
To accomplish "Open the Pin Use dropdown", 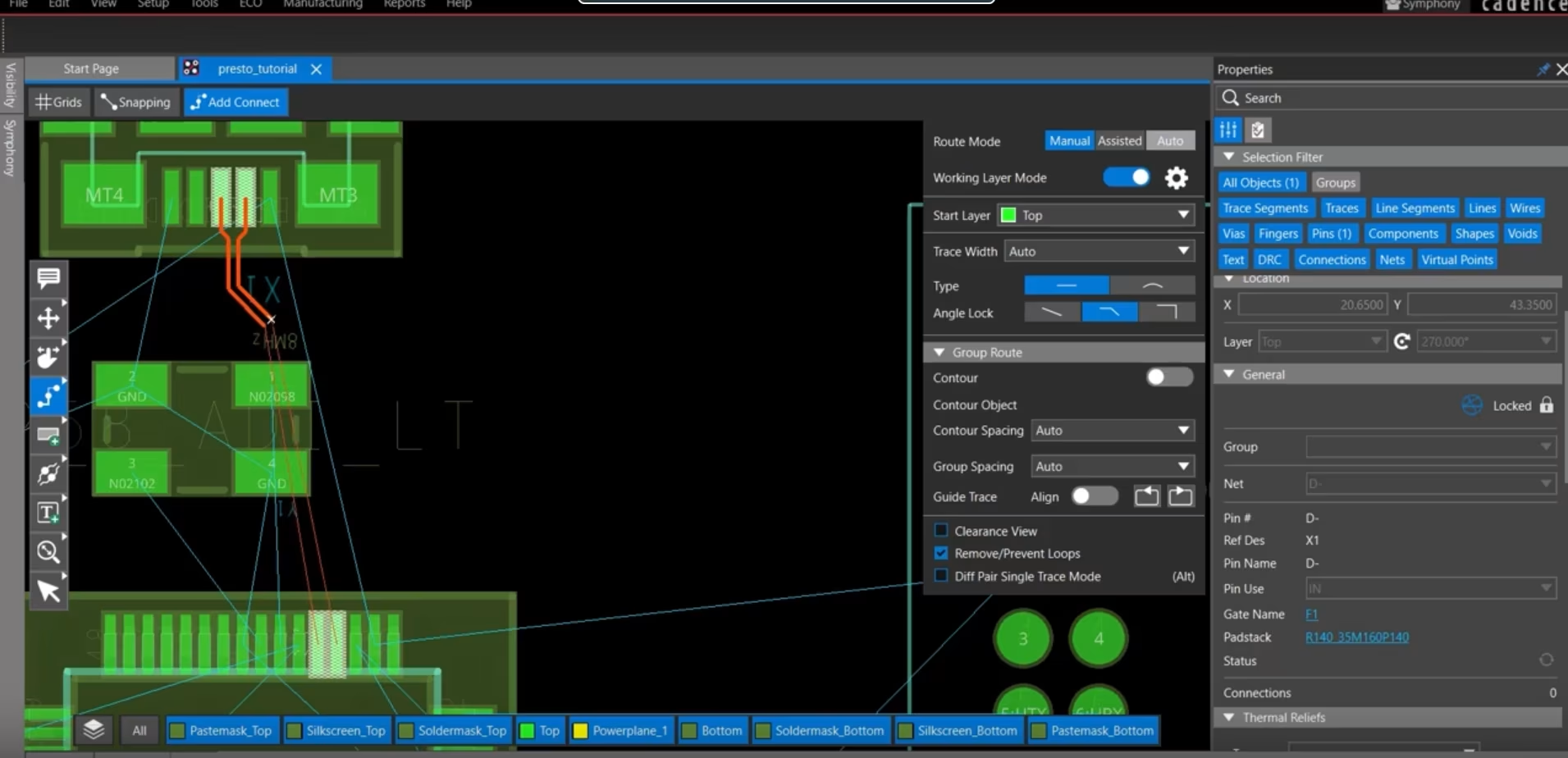I will (x=1431, y=588).
